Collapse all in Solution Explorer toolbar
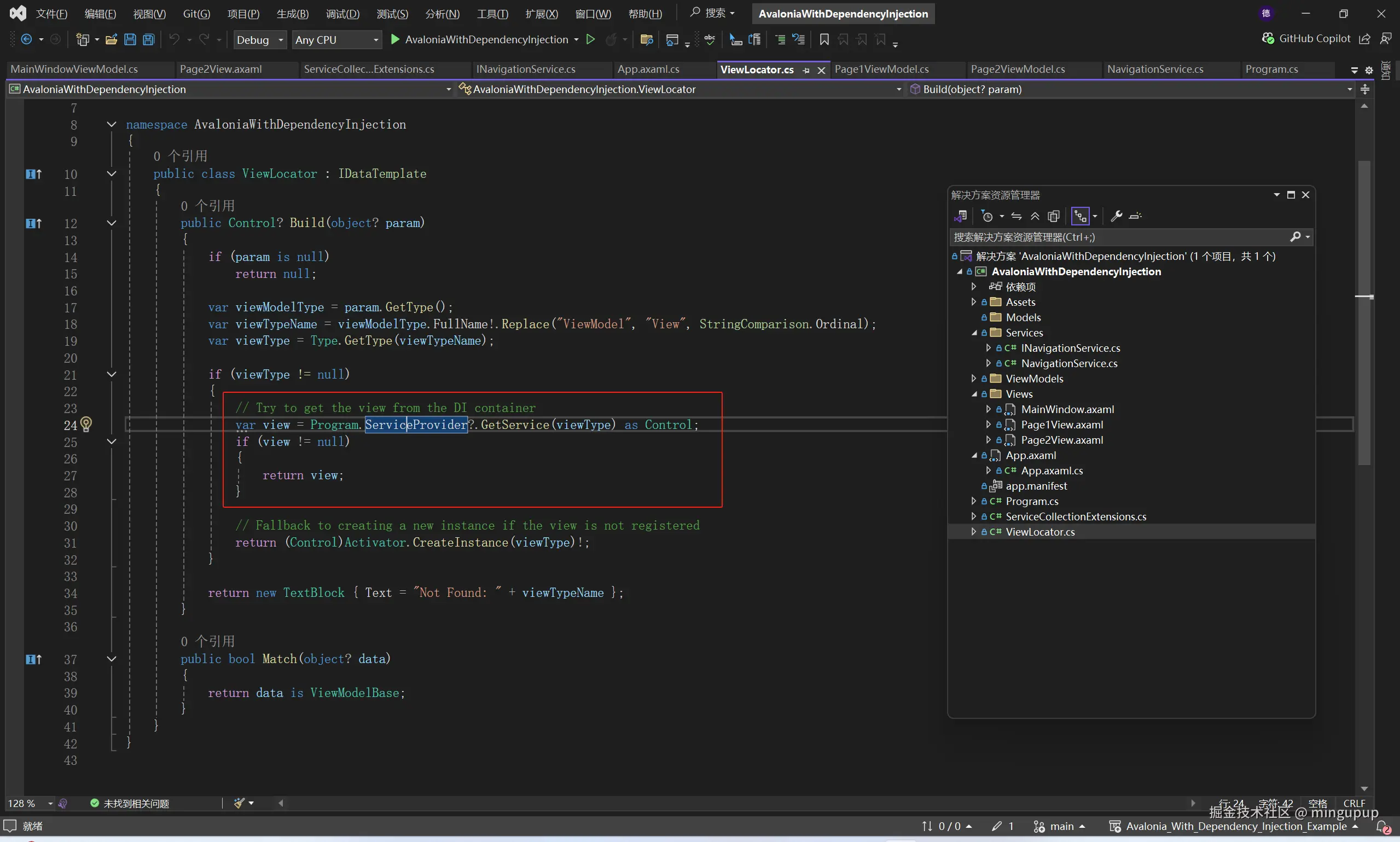Viewport: 1400px width, 842px height. (1035, 216)
